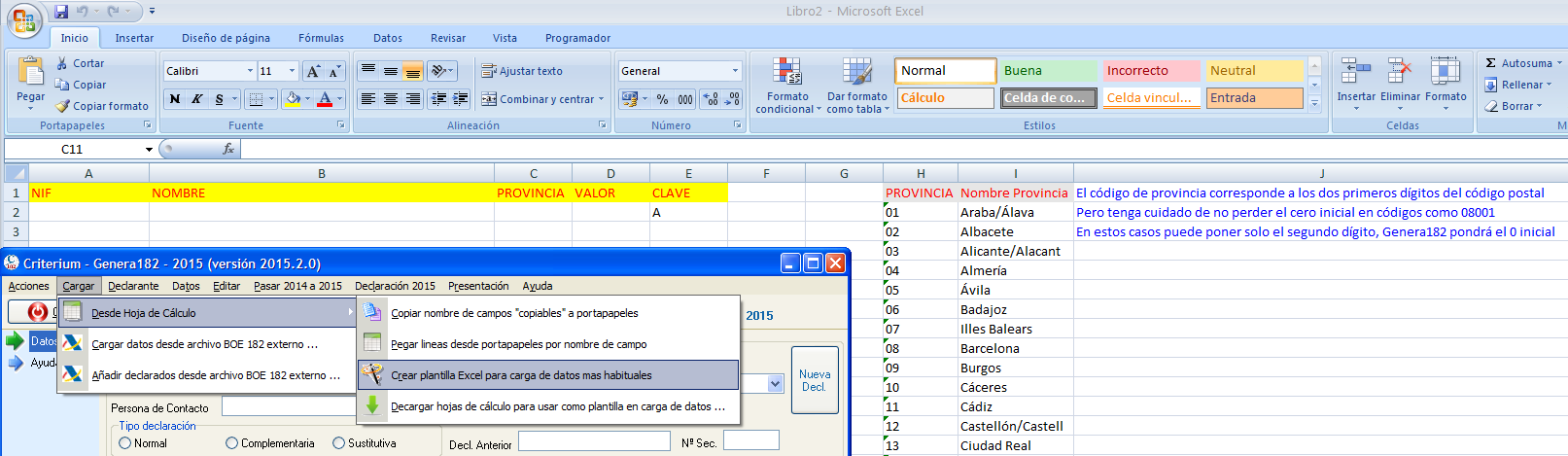Switch to the Insertar ribbon tab
The image size is (1568, 456).
tap(134, 38)
